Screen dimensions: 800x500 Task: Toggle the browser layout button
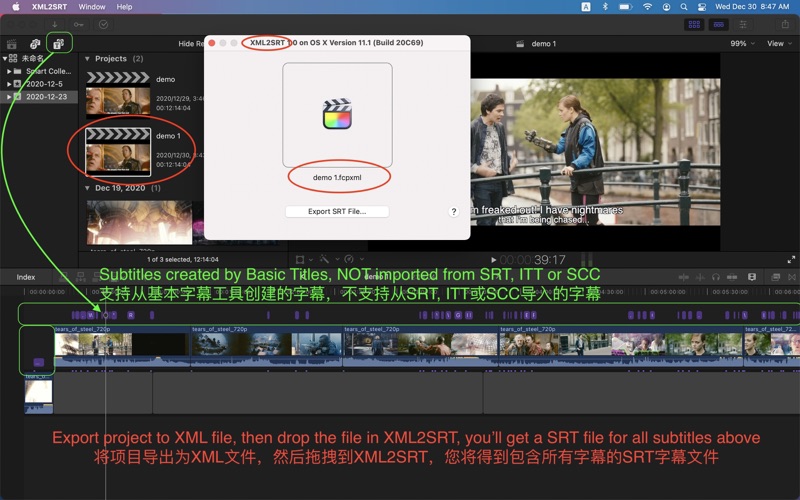pyautogui.click(x=694, y=24)
